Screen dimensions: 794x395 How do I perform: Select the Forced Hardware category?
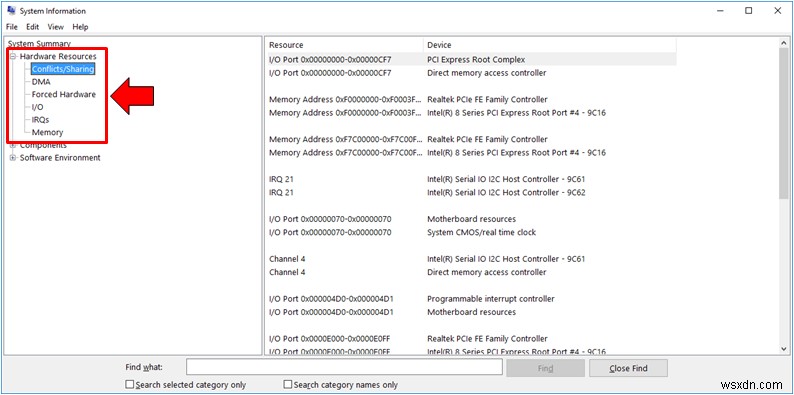63,94
